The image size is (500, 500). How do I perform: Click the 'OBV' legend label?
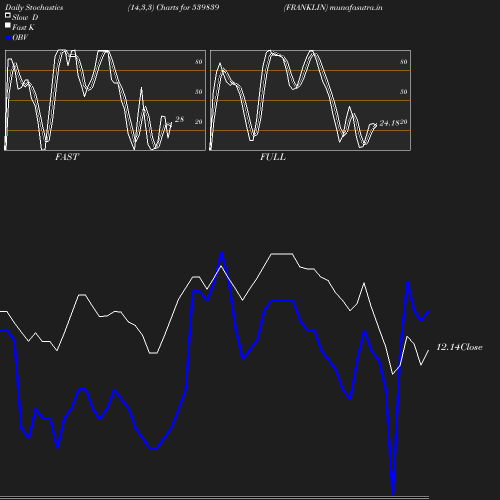pyautogui.click(x=20, y=37)
